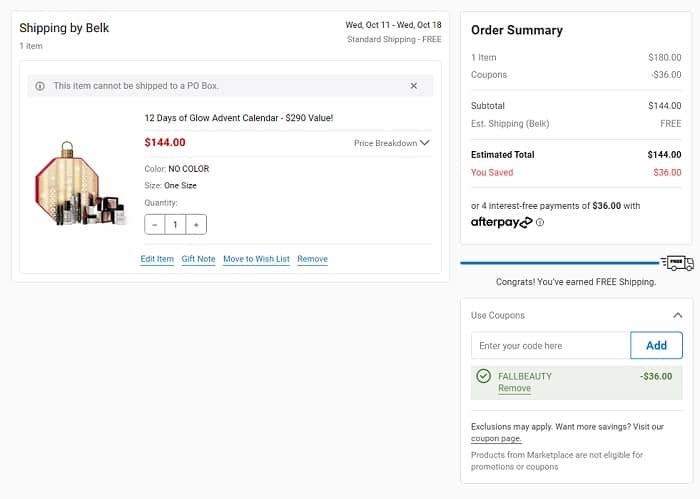Expand the Price Breakdown chevron
The width and height of the screenshot is (700, 499).
click(x=425, y=143)
